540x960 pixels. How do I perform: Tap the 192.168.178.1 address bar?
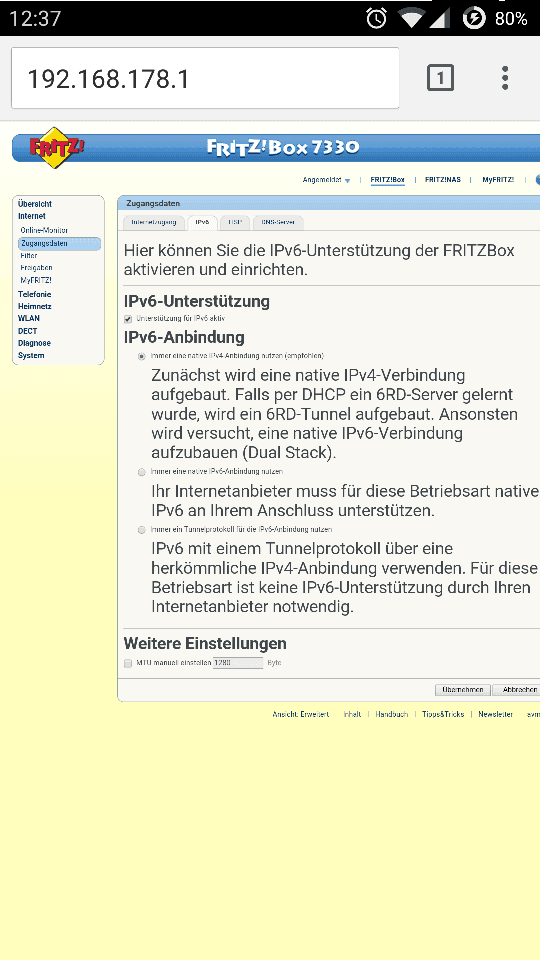pyautogui.click(x=205, y=78)
